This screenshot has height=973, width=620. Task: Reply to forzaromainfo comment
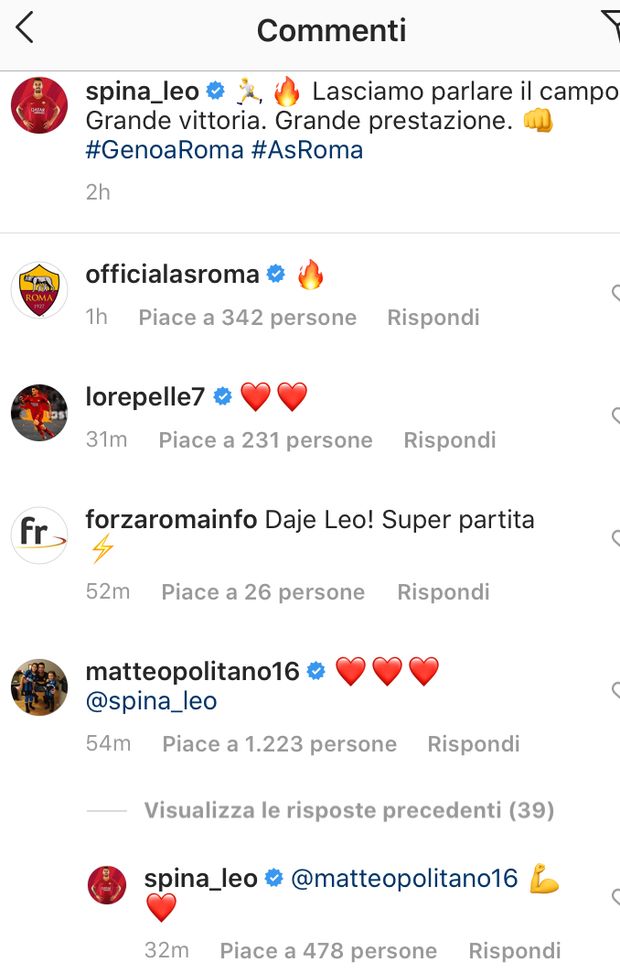tap(443, 592)
